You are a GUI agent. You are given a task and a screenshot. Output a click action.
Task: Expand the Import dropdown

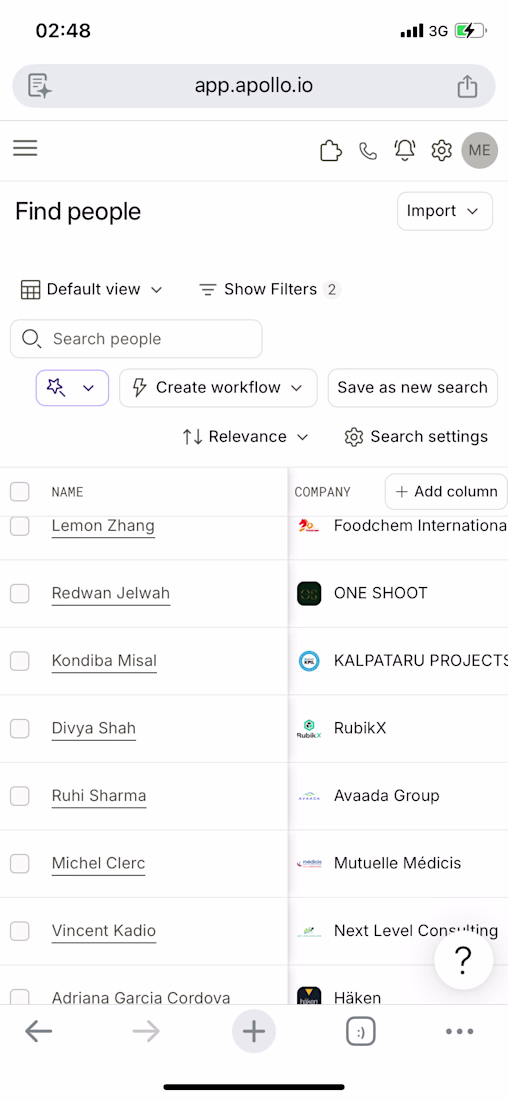[x=445, y=211]
